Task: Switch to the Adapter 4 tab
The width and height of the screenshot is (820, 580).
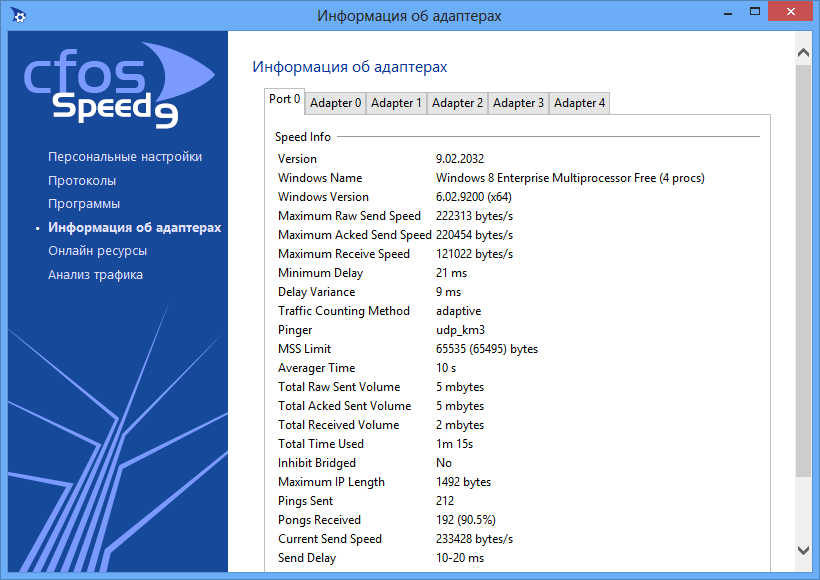Action: 579,103
